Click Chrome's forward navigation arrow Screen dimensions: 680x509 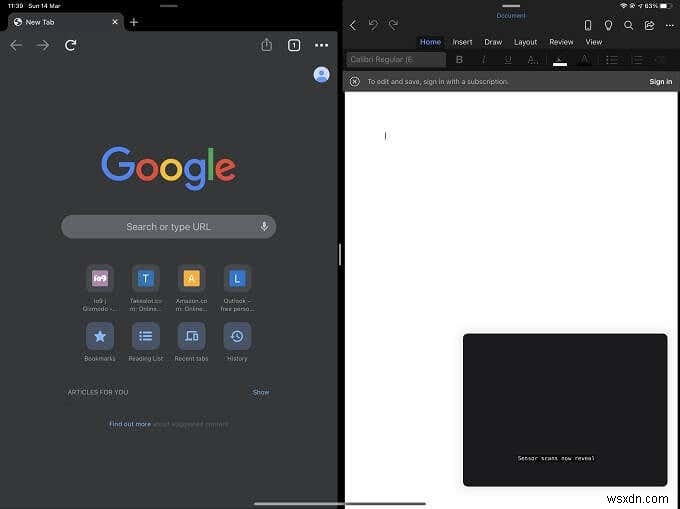(43, 45)
